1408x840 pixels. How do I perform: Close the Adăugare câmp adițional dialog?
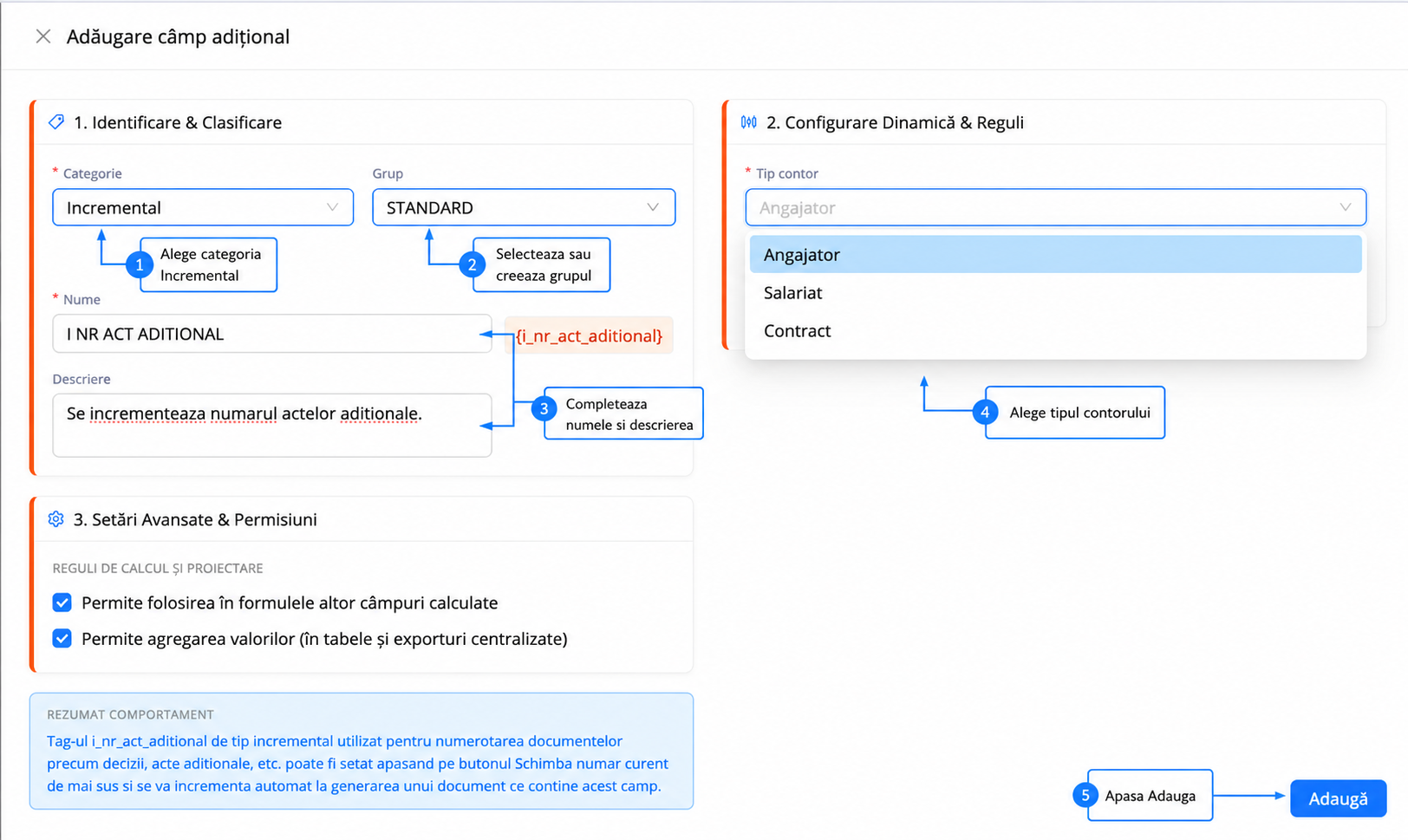(x=42, y=36)
